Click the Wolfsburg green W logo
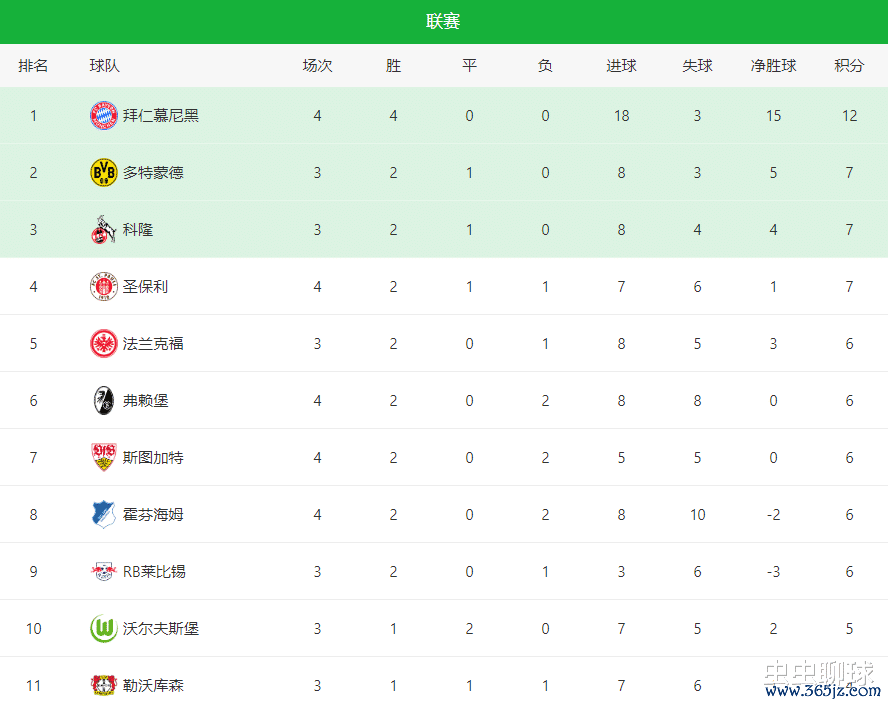 pos(104,628)
